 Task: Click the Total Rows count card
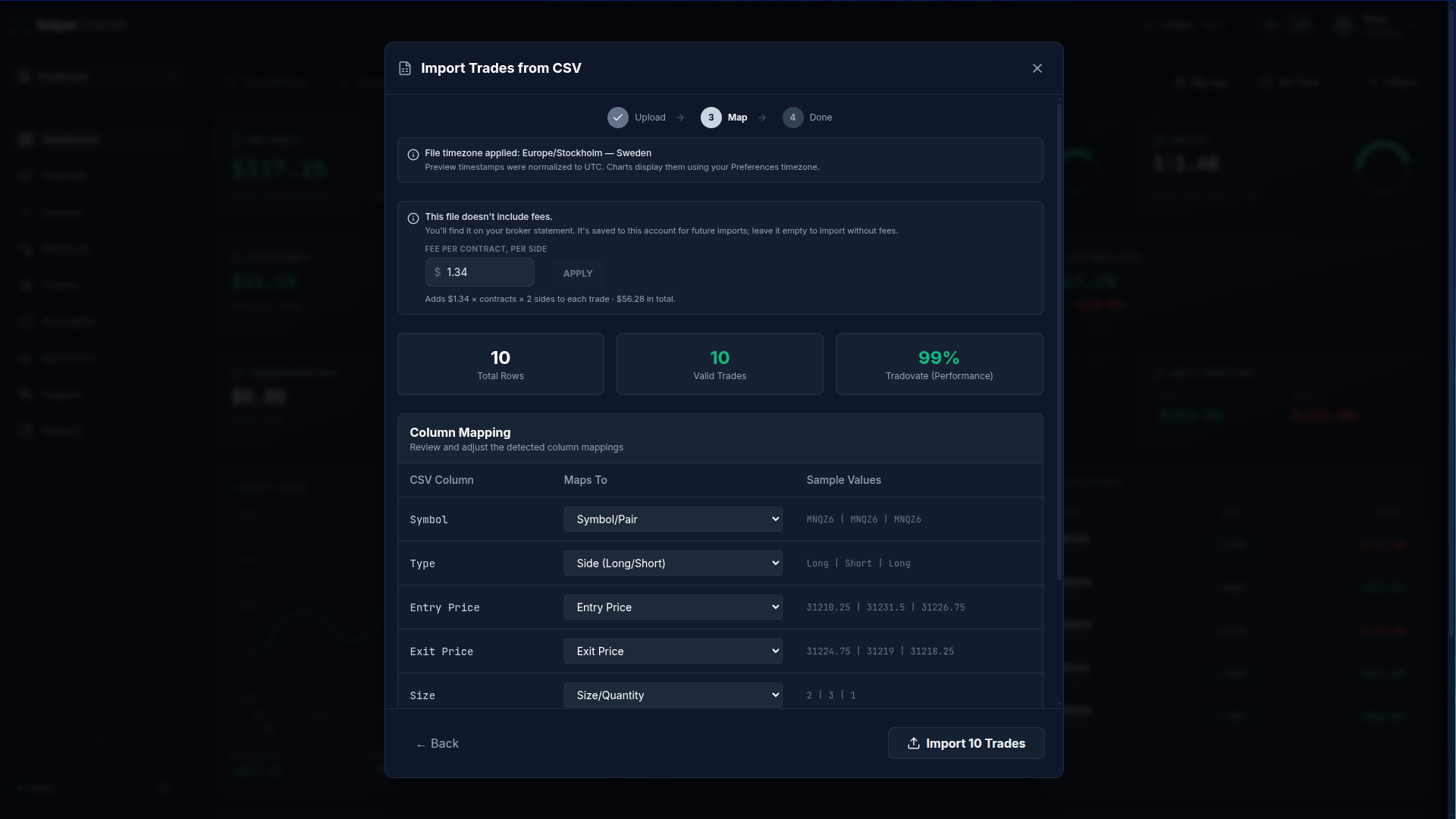pos(500,364)
